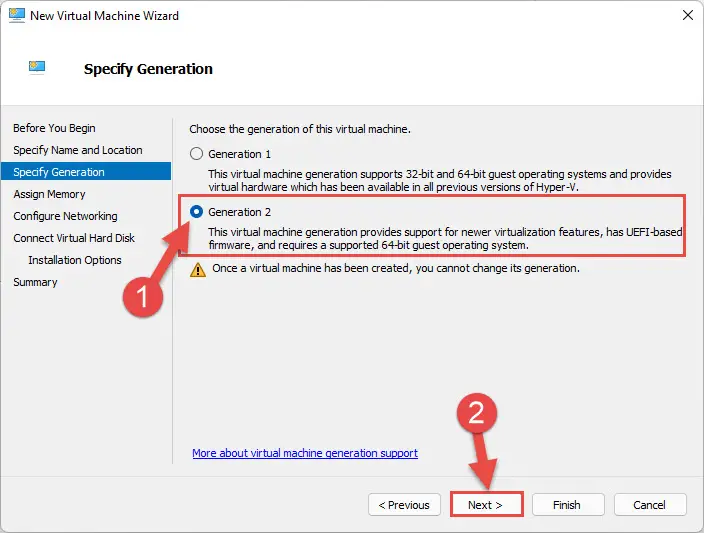Click the Generation 2 label text
704x533 pixels.
pyautogui.click(x=239, y=212)
